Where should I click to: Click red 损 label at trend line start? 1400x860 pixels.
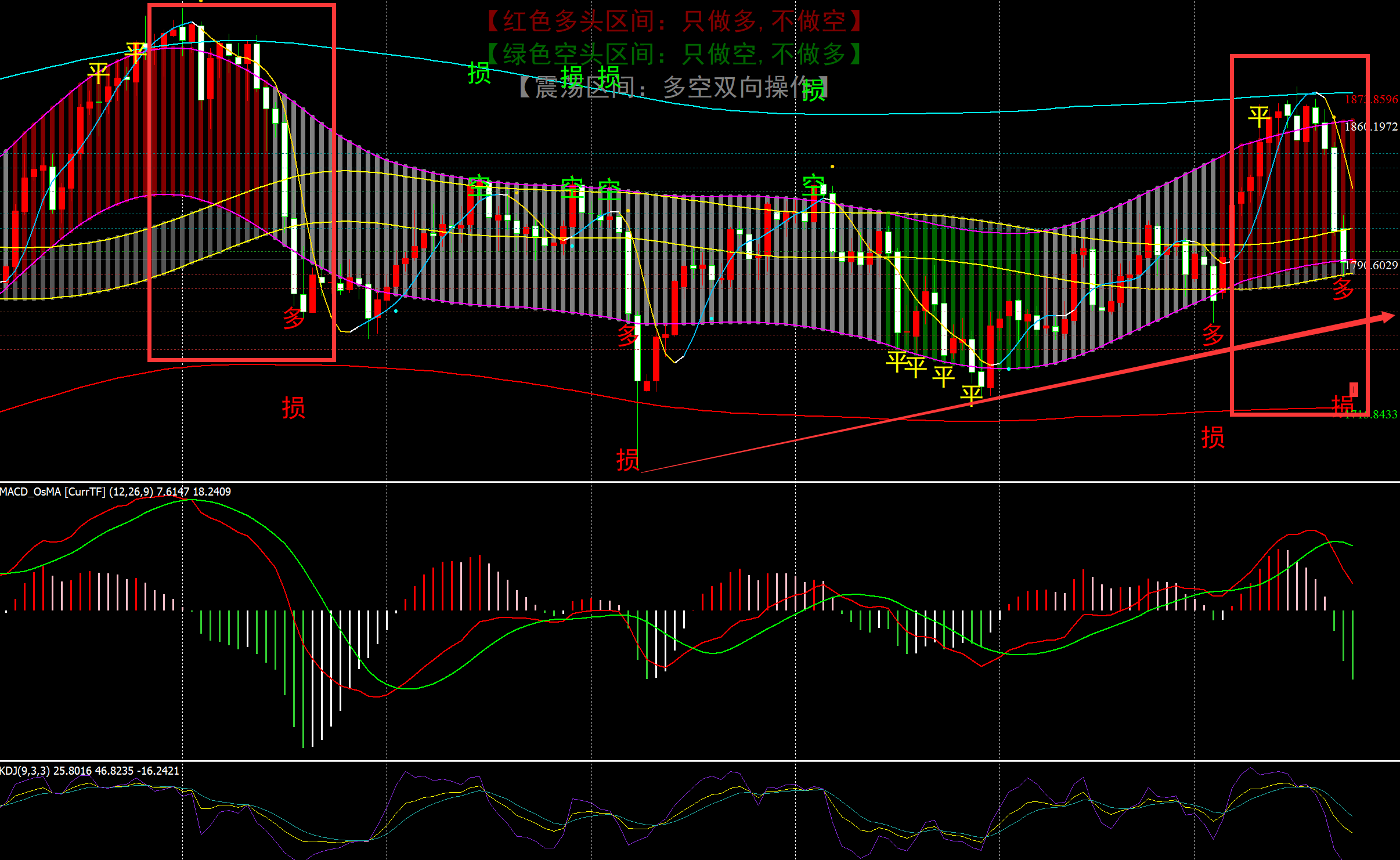click(x=627, y=460)
